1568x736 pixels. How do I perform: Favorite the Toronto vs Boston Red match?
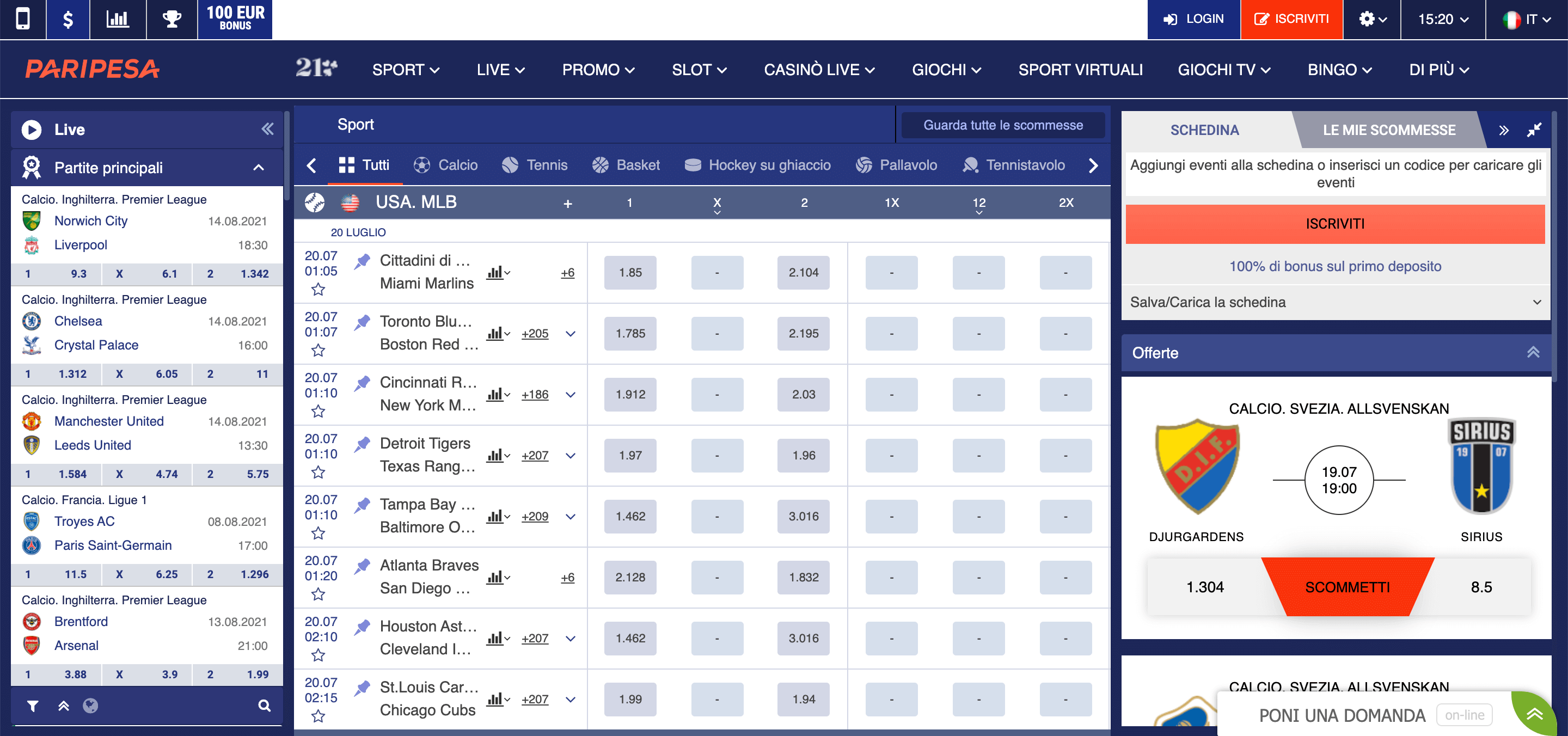[318, 350]
